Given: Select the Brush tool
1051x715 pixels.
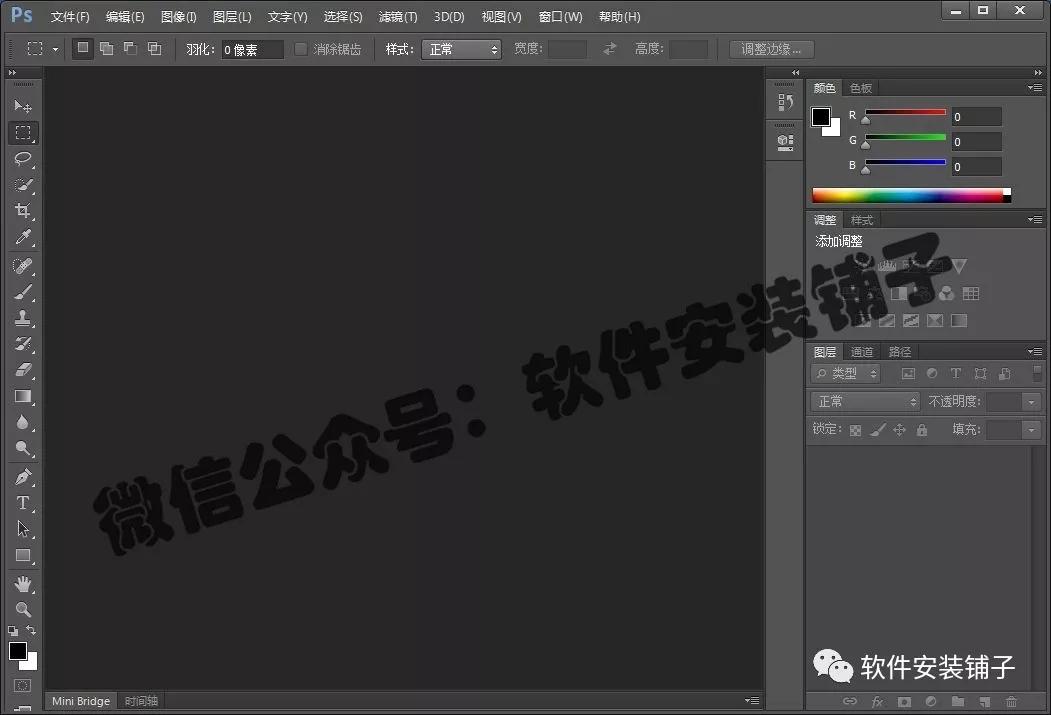Looking at the screenshot, I should pos(23,291).
